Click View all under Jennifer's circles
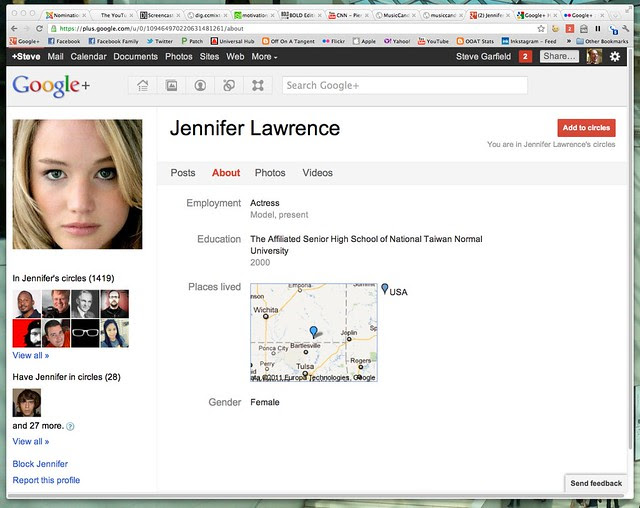This screenshot has height=508, width=640. [31, 355]
